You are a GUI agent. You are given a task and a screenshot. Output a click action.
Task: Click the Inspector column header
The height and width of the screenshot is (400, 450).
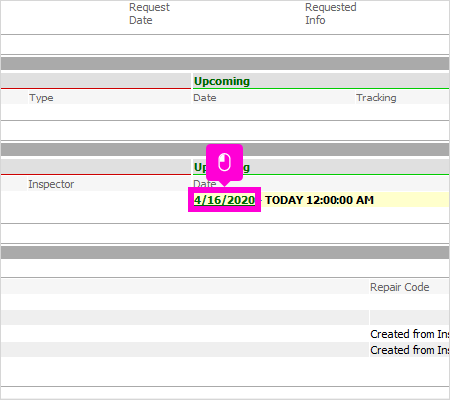pos(51,184)
